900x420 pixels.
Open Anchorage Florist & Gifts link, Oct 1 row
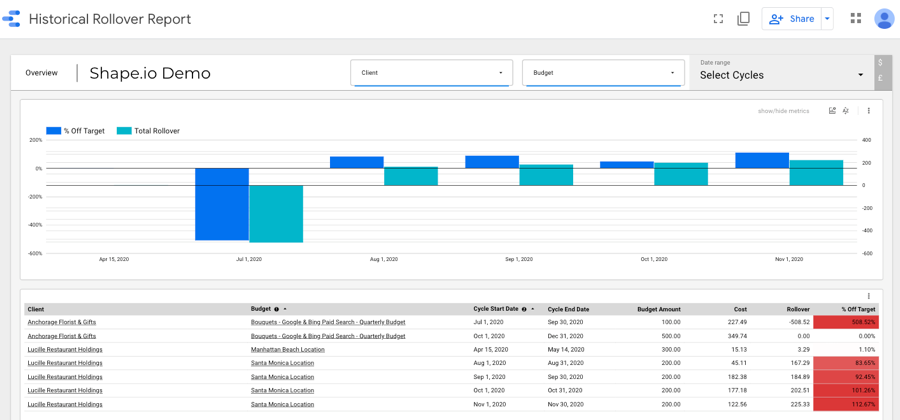coord(62,336)
